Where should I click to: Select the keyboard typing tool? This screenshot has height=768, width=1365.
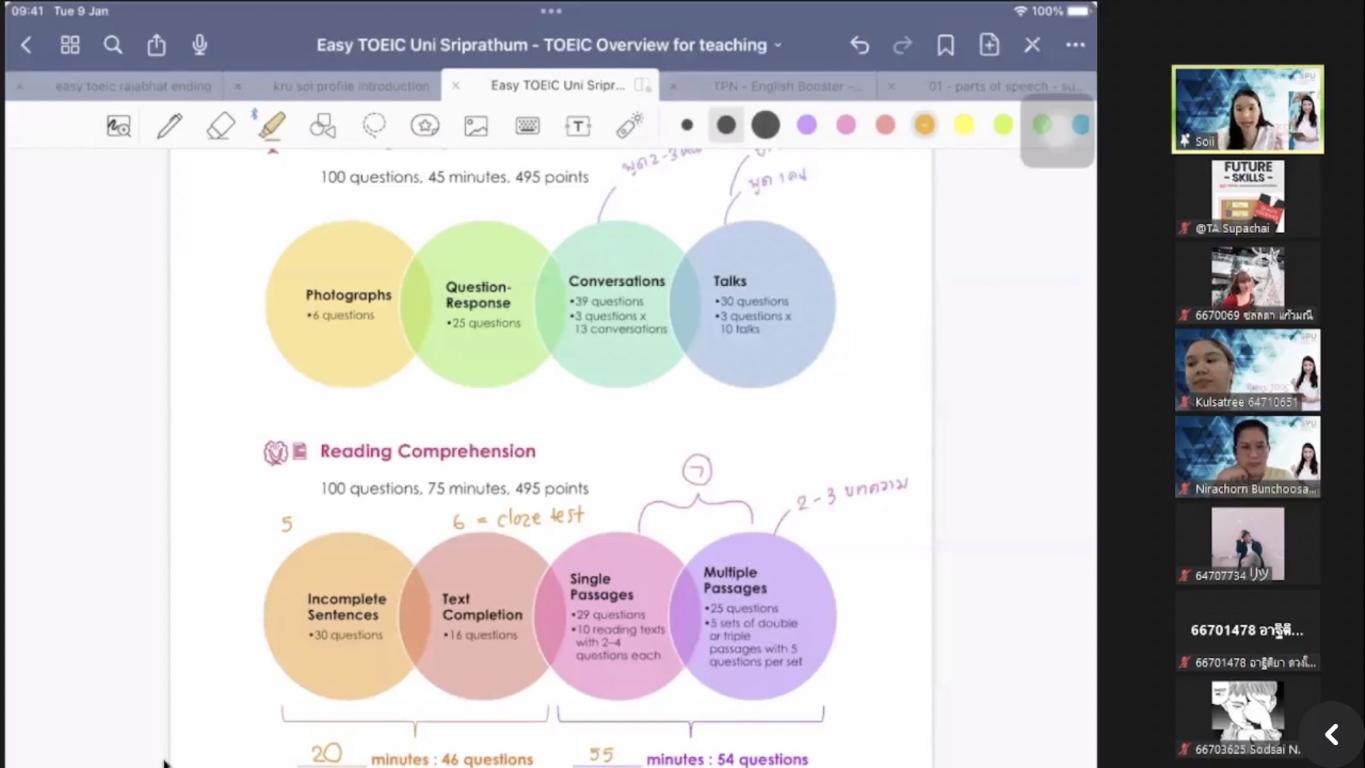527,126
